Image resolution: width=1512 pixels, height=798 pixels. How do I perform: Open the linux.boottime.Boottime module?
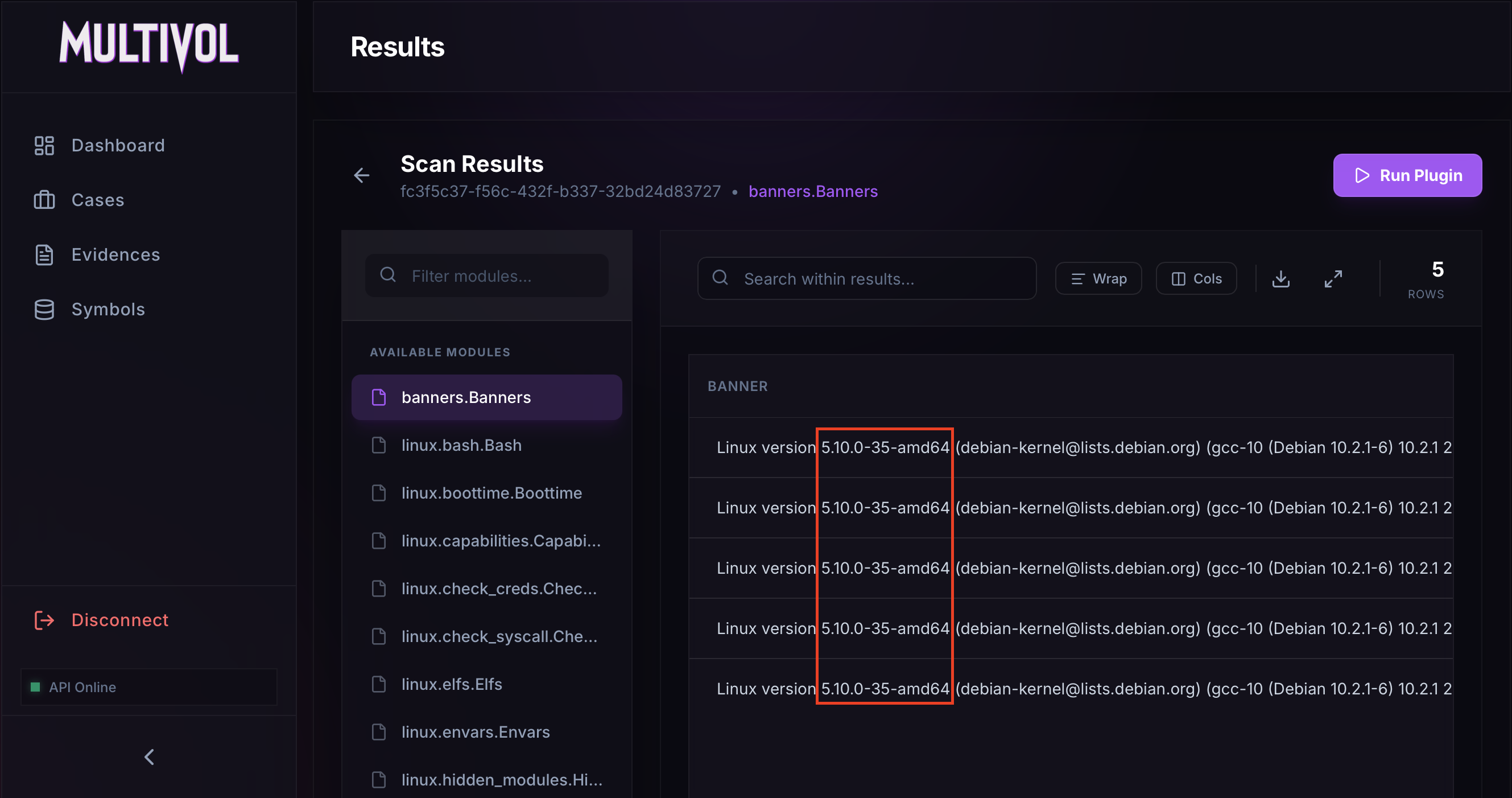[491, 493]
